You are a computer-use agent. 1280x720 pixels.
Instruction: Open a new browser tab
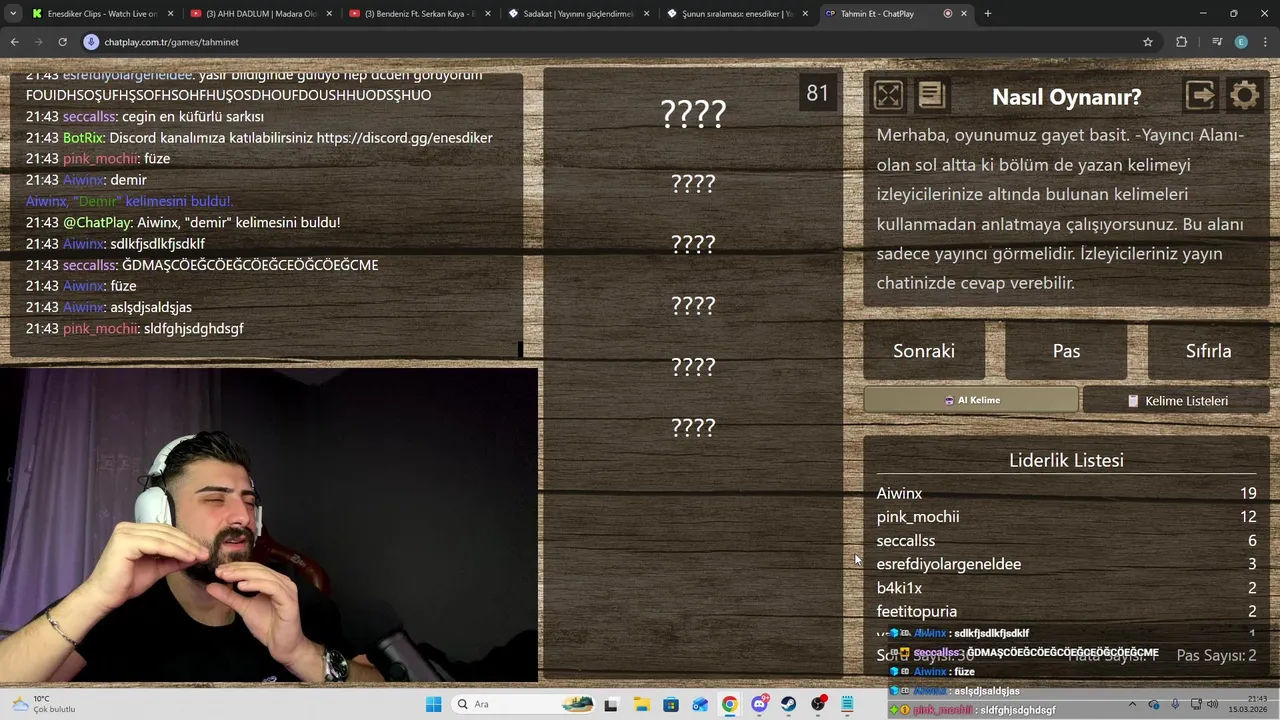pyautogui.click(x=988, y=14)
